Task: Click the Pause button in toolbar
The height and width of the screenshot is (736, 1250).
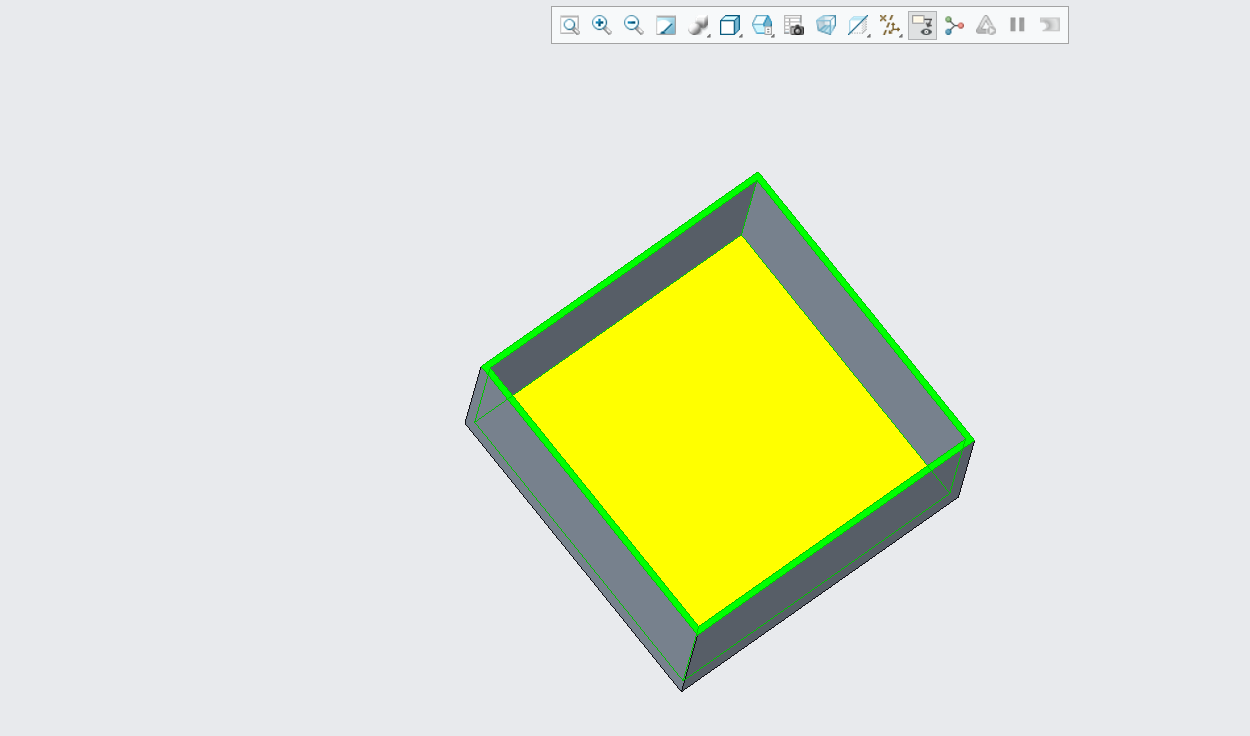Action: point(1017,25)
